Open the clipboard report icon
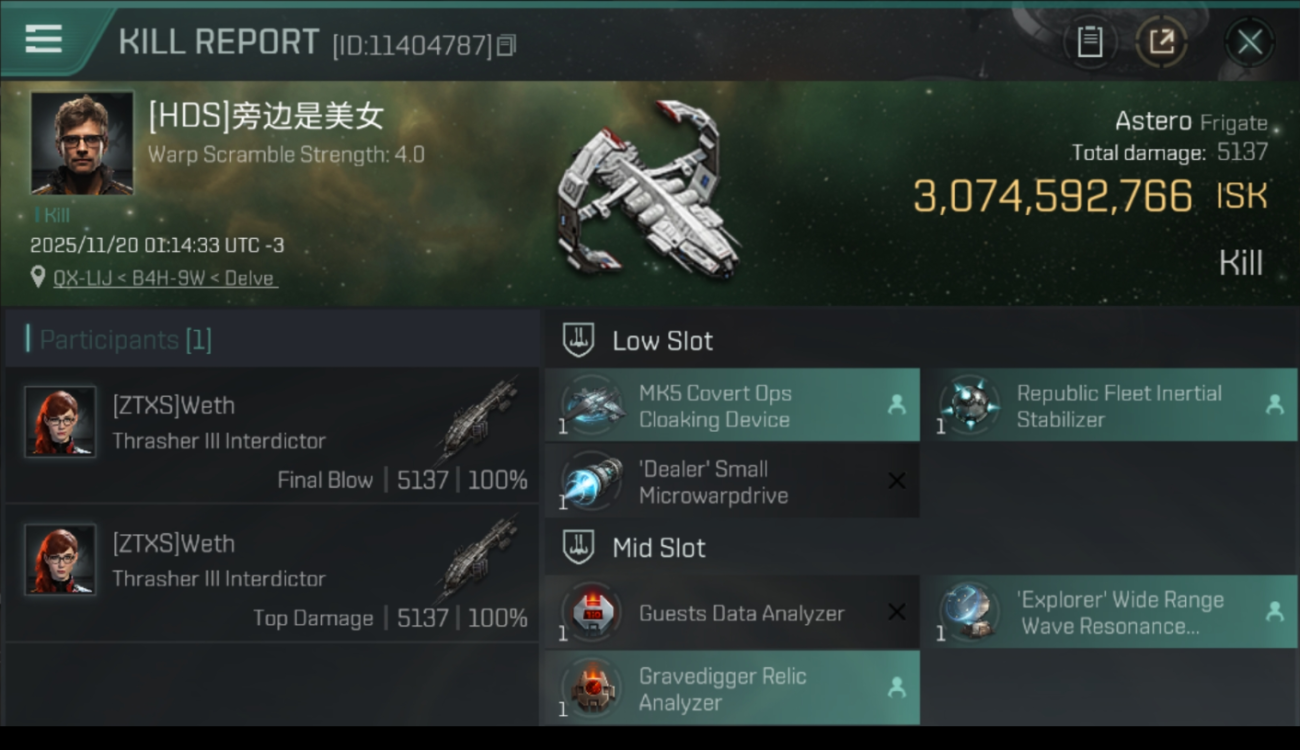1300x750 pixels. click(1090, 42)
